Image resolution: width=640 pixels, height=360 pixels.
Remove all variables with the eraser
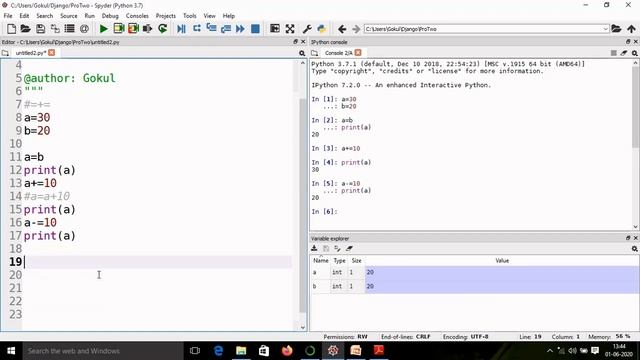coord(349,248)
